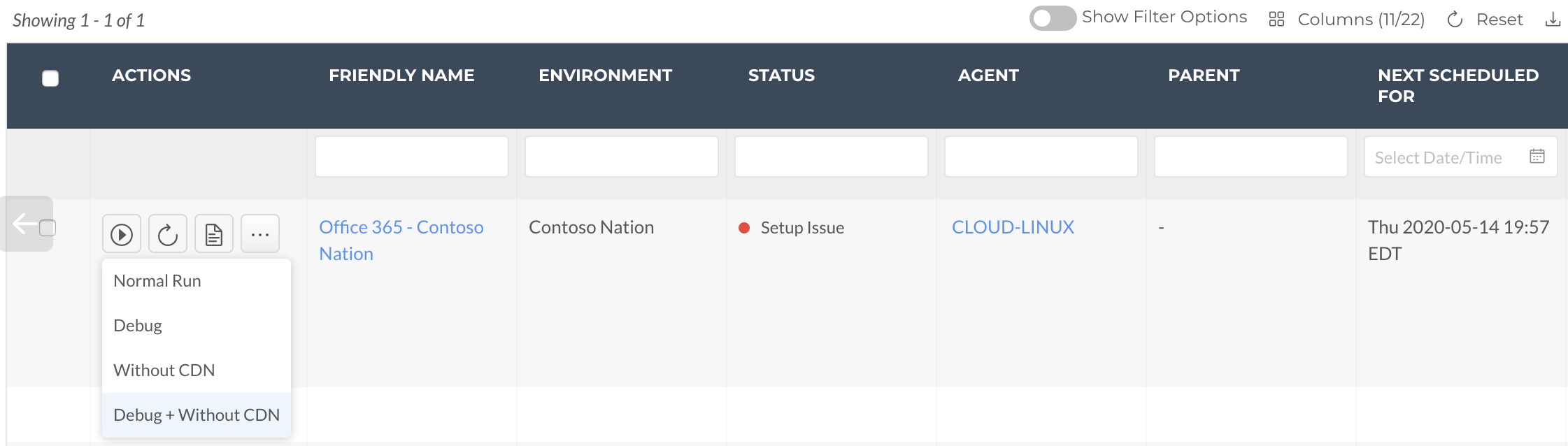Toggle Show Filter Options switch
1568x446 pixels.
click(1053, 18)
